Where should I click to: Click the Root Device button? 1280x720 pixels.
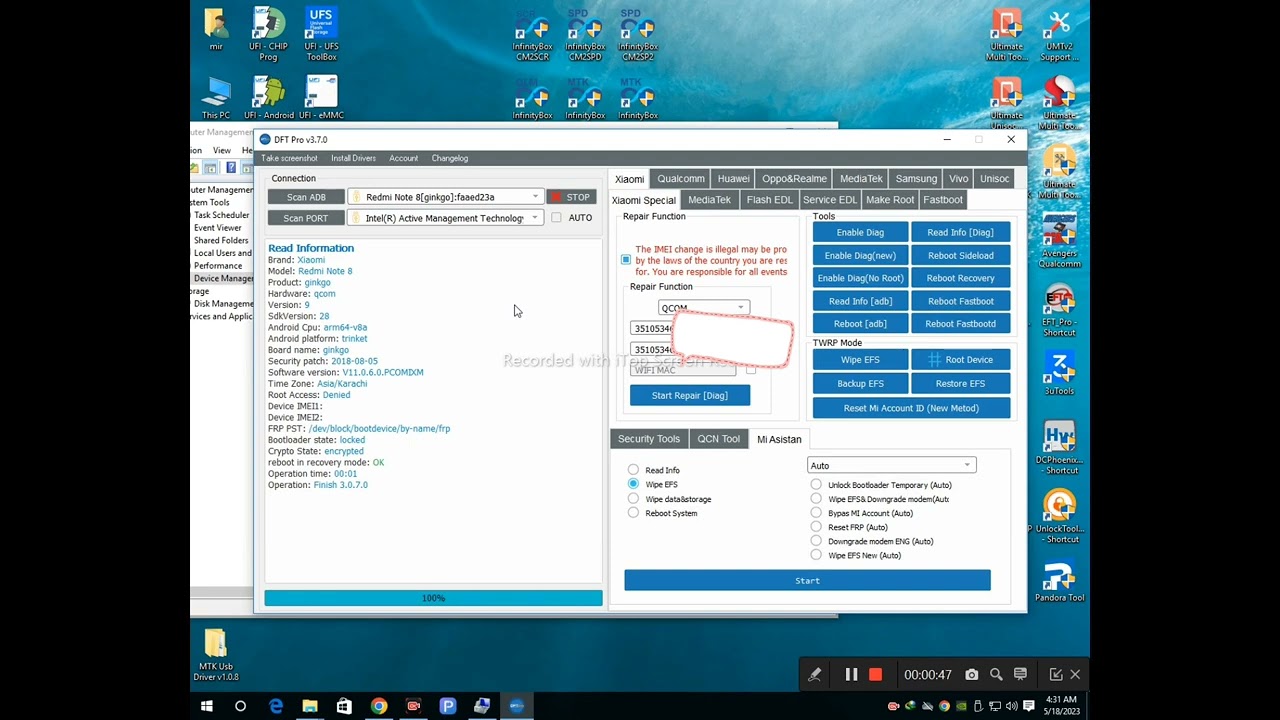click(961, 360)
